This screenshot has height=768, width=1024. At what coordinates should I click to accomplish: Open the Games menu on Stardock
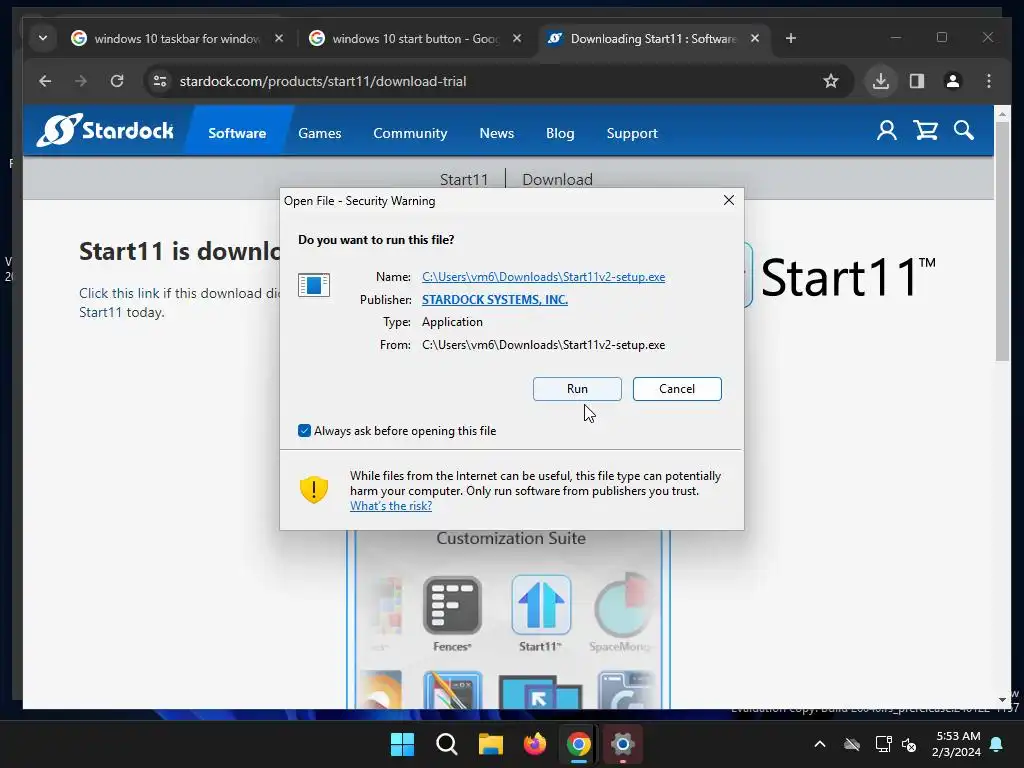click(x=319, y=133)
